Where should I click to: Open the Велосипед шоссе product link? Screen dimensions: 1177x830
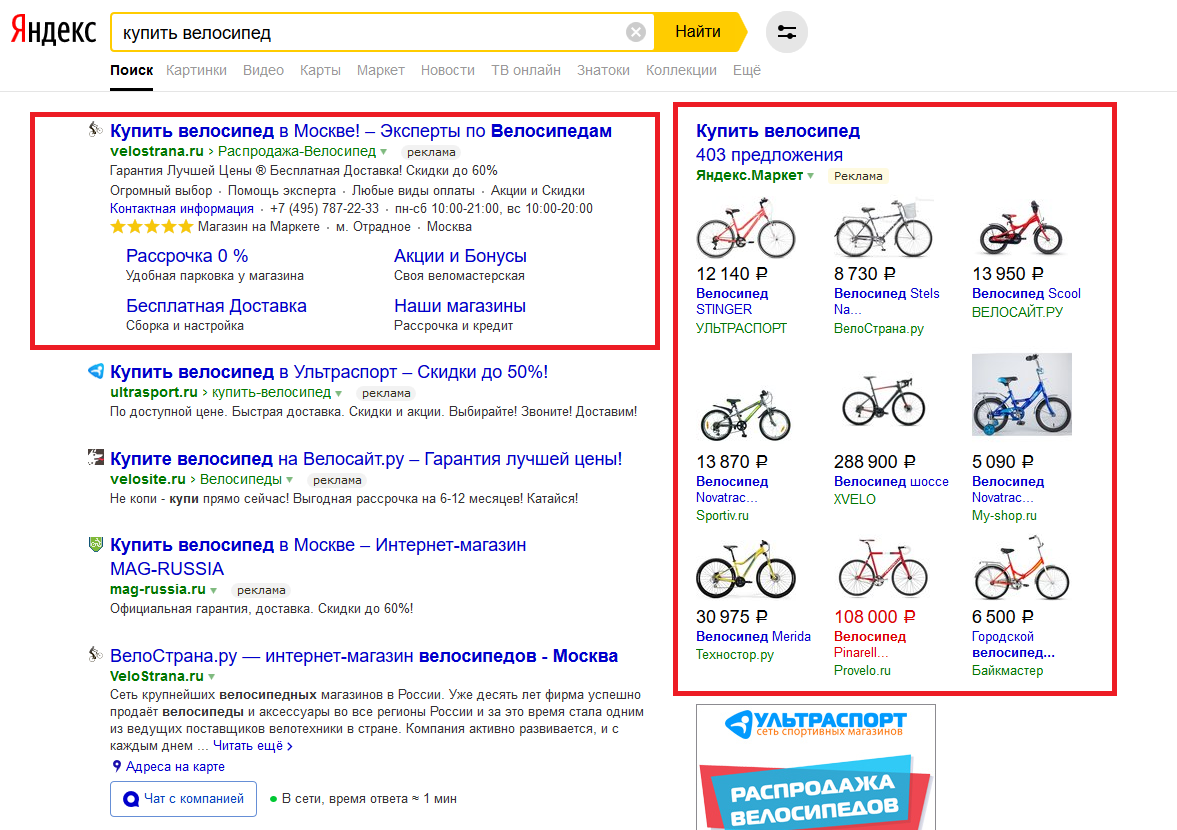coord(891,481)
